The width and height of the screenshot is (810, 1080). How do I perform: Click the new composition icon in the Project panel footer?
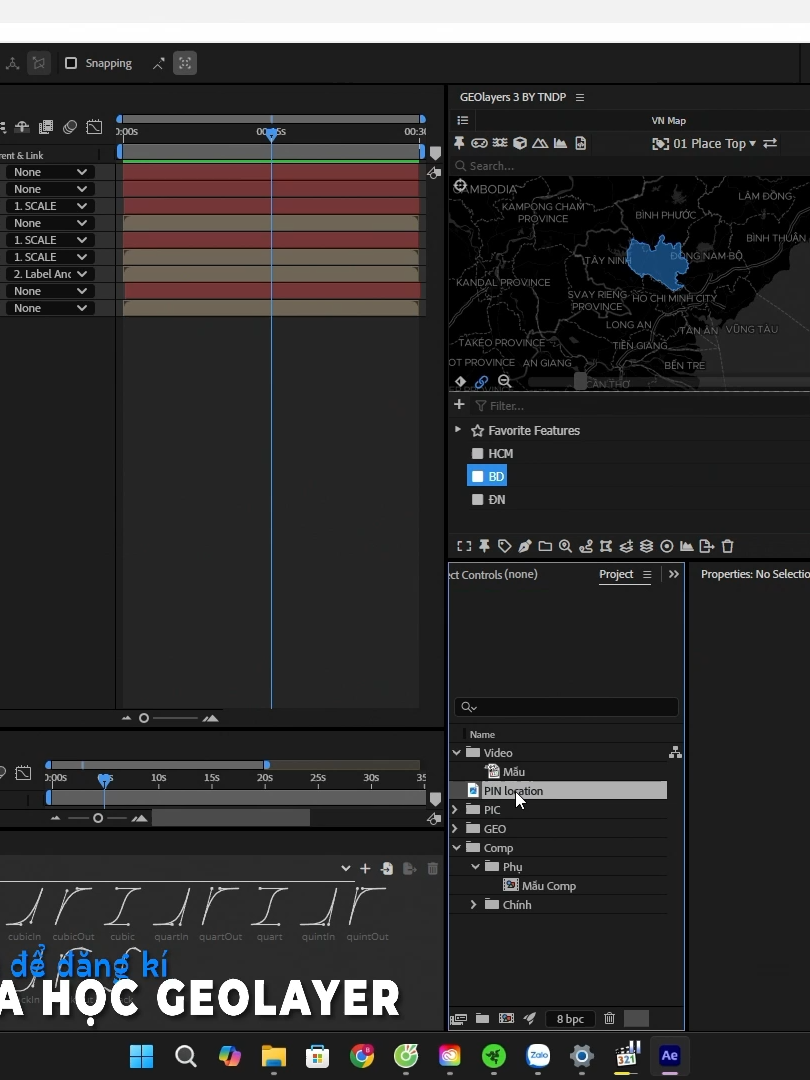click(506, 1018)
